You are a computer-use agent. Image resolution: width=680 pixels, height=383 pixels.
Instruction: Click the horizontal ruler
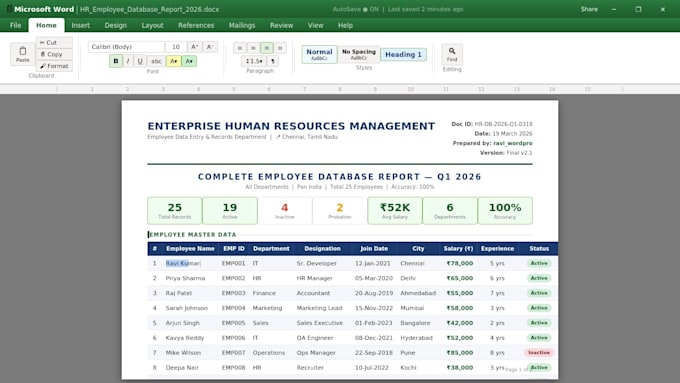coord(340,89)
